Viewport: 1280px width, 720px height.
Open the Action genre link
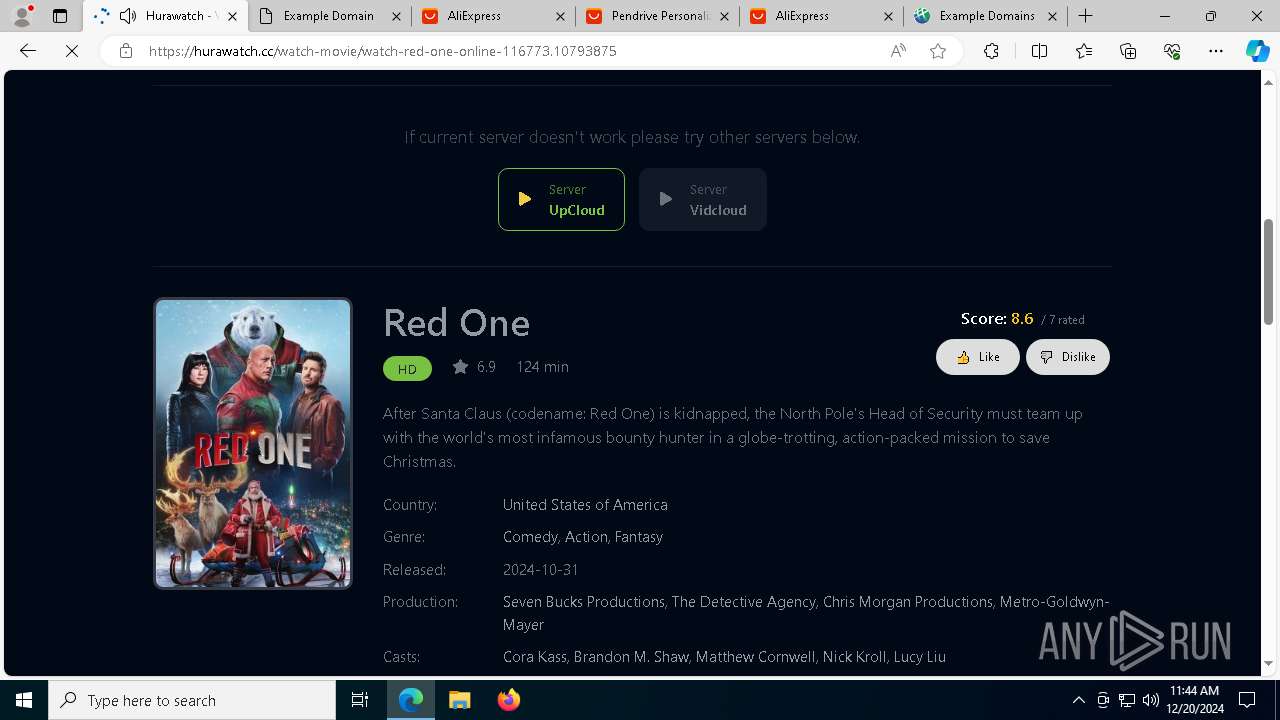pyautogui.click(x=585, y=537)
